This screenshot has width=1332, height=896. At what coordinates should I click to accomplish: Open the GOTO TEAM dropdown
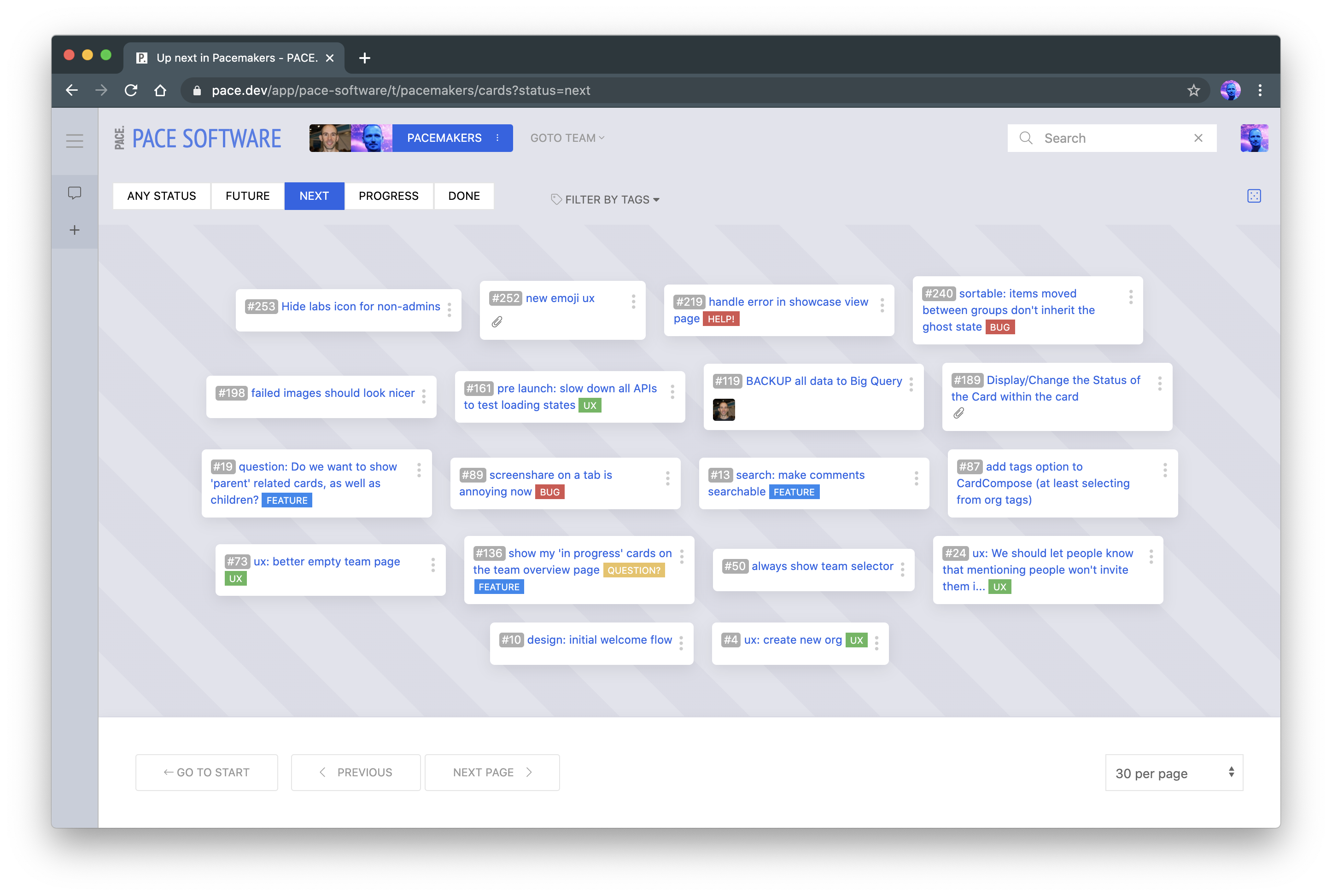567,138
